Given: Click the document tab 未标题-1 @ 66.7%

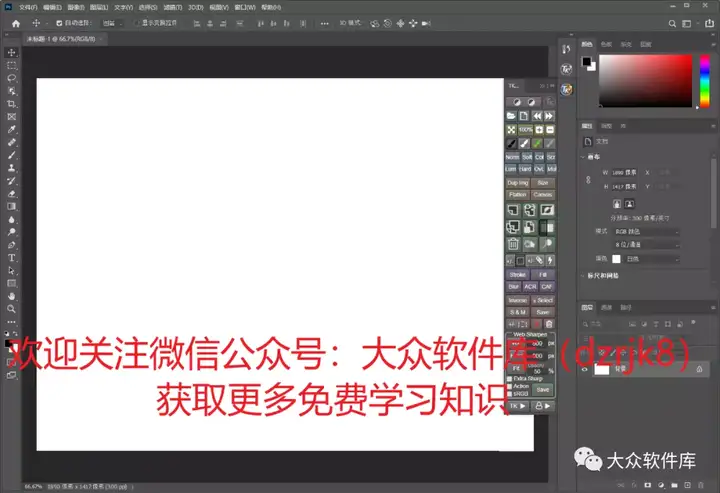Looking at the screenshot, I should [x=61, y=39].
